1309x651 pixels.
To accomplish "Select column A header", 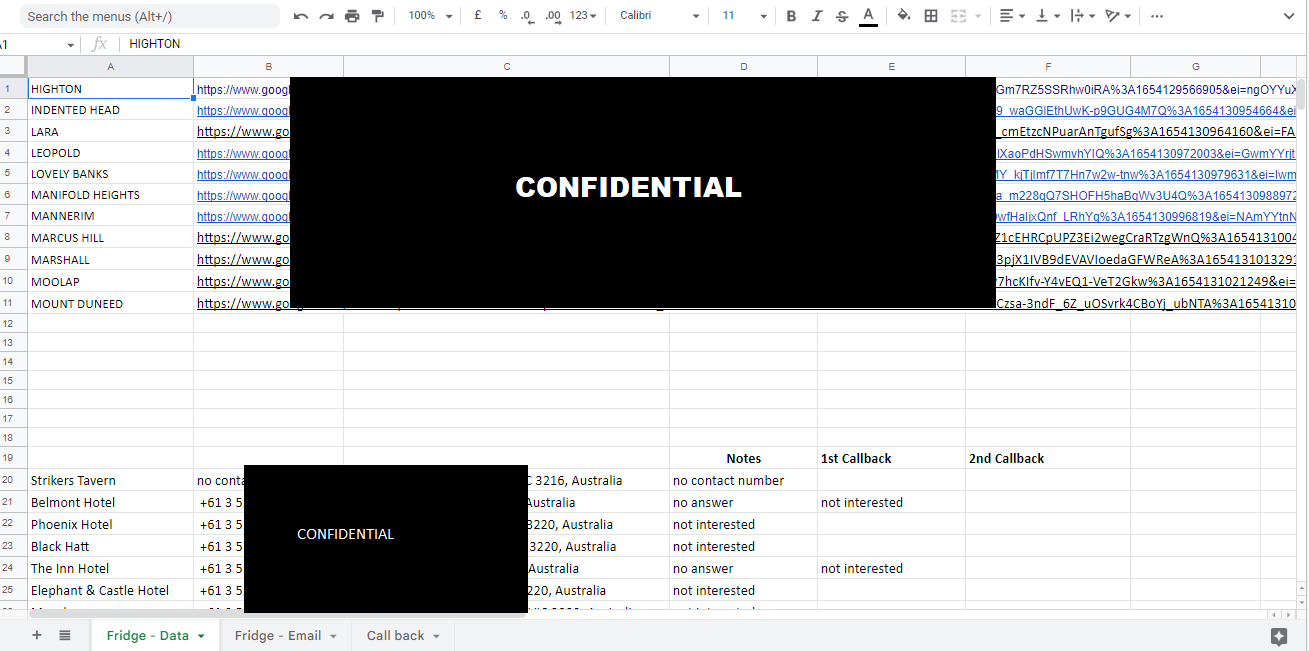I will click(x=111, y=66).
